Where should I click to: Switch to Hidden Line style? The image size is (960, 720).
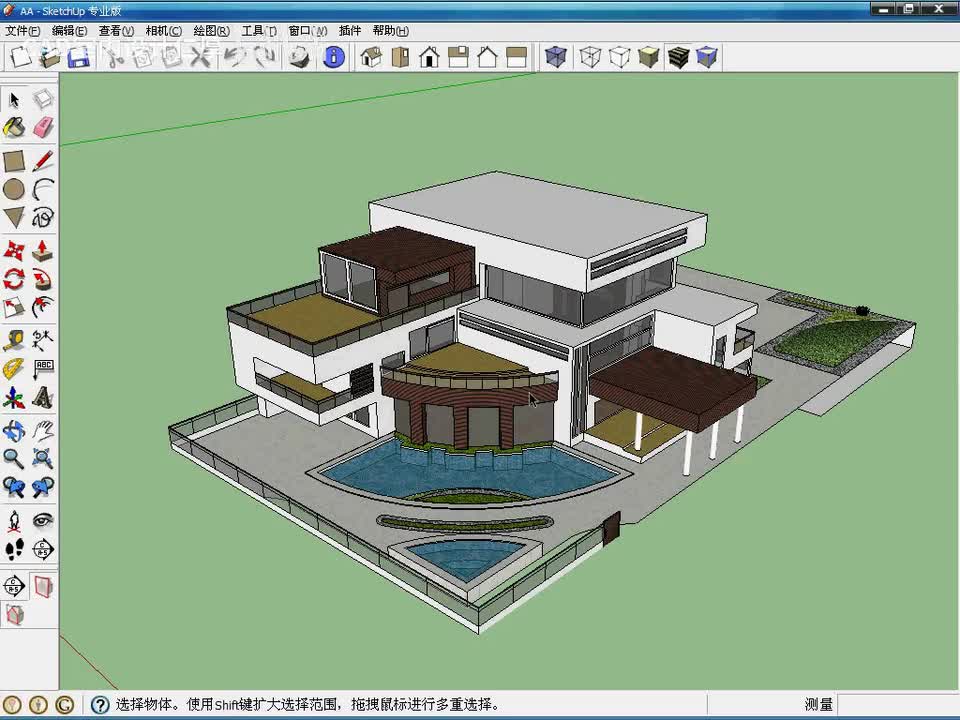[x=620, y=57]
